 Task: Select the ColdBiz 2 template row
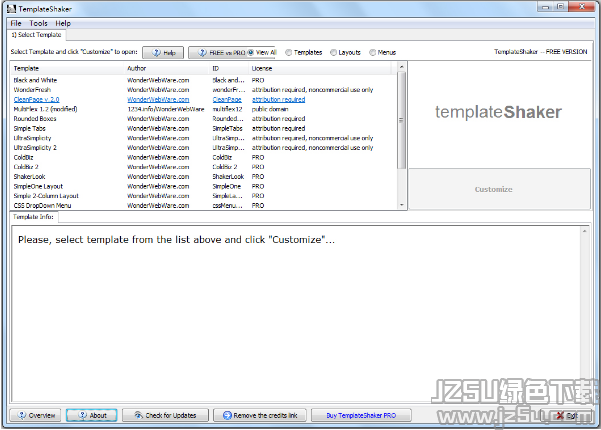(204, 167)
